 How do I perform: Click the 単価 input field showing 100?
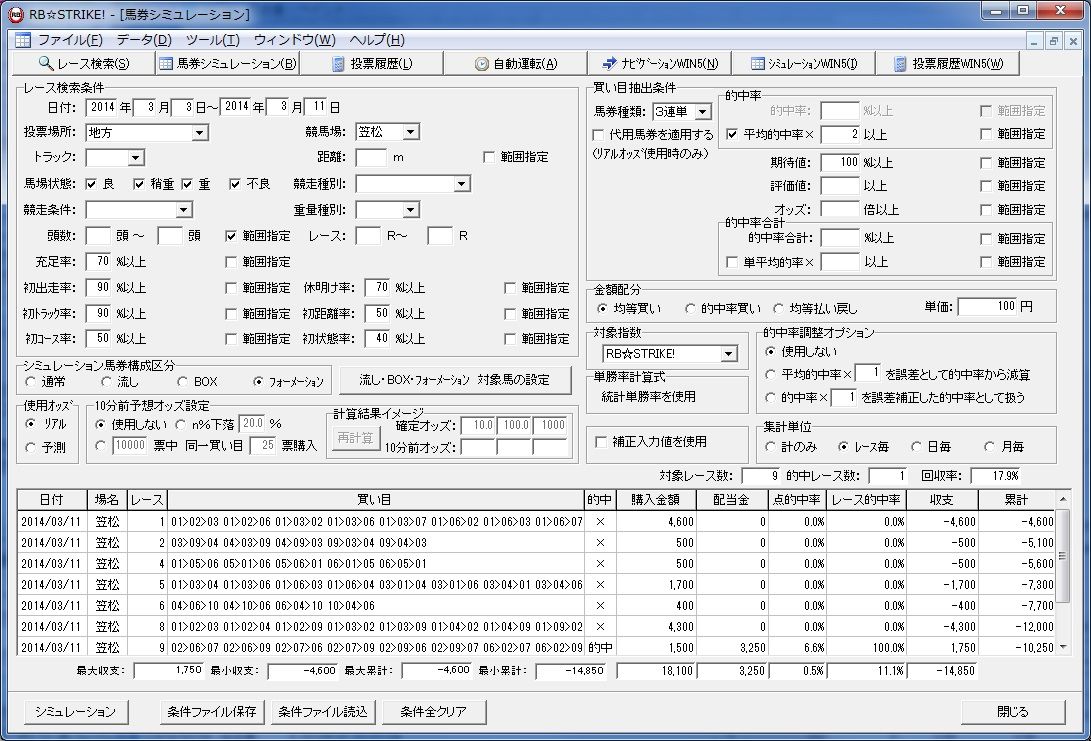[987, 306]
